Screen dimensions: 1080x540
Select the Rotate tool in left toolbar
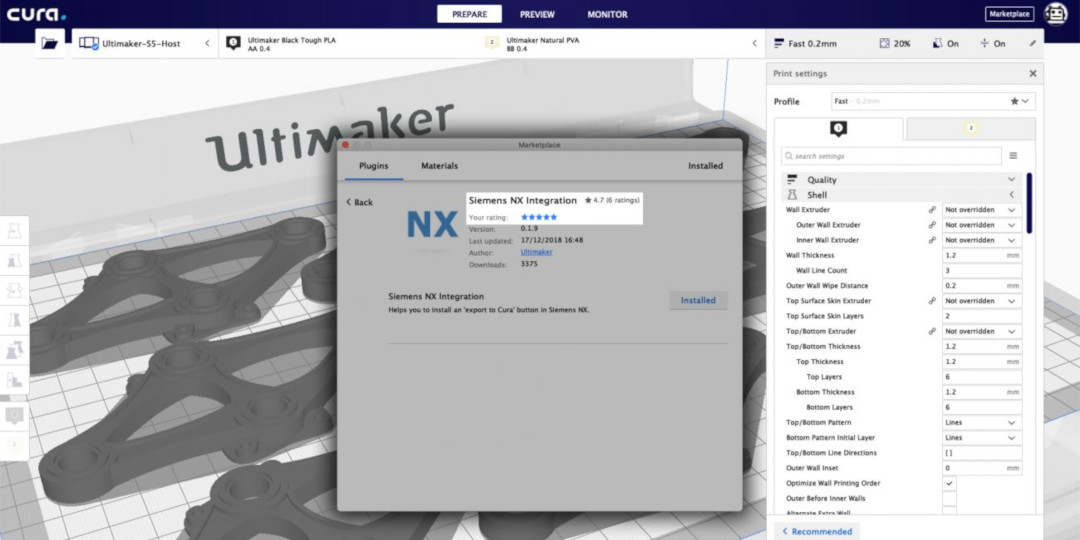[x=14, y=290]
